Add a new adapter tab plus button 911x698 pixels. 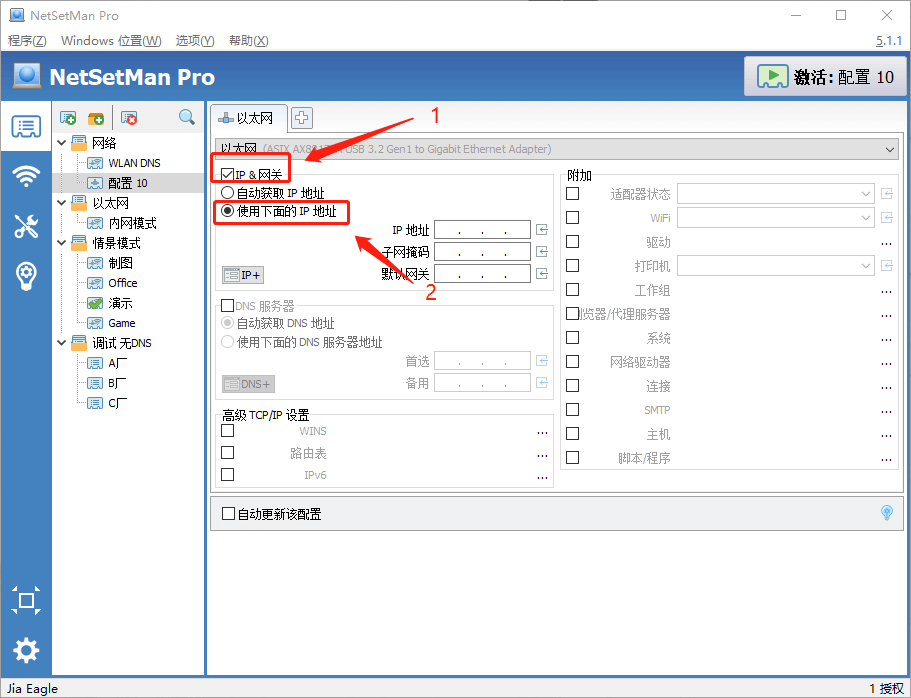tap(301, 117)
